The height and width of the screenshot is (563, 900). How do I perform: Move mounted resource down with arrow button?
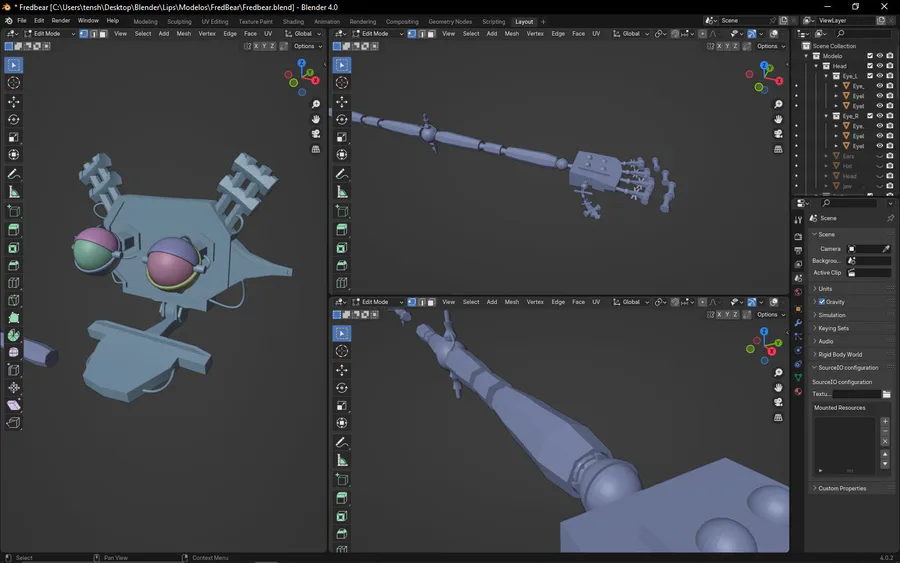coord(885,464)
